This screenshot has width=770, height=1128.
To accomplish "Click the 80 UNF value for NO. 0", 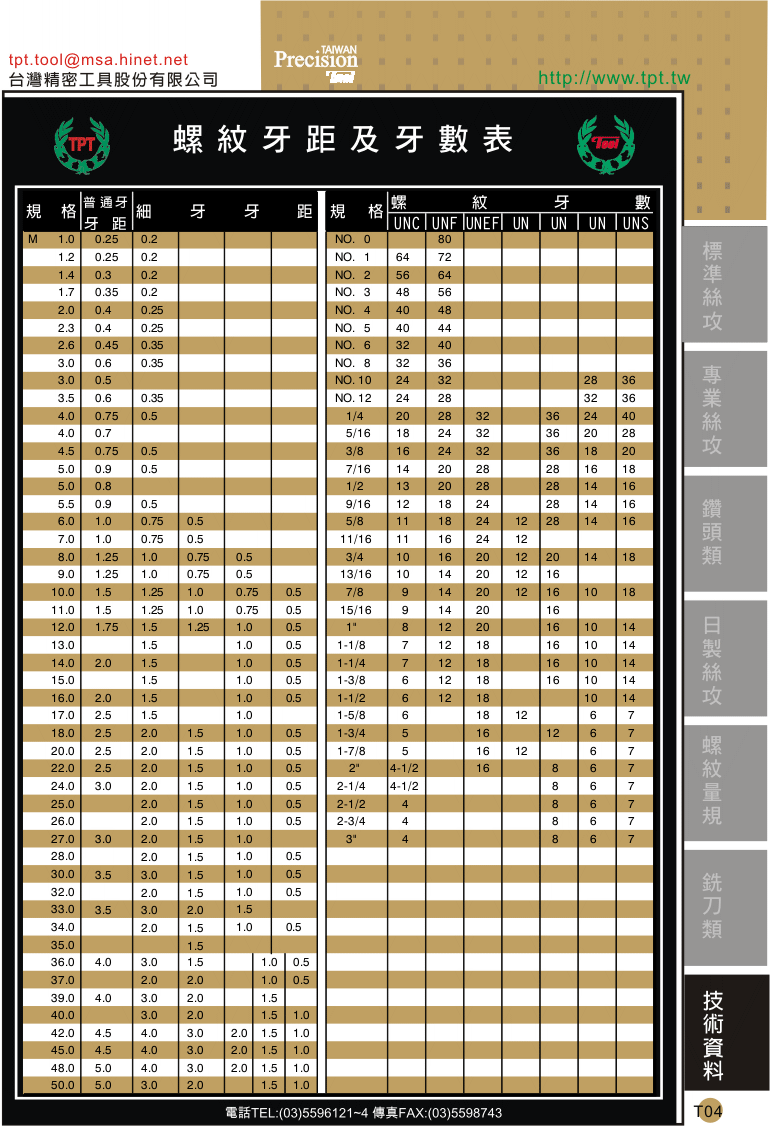I will [445, 240].
